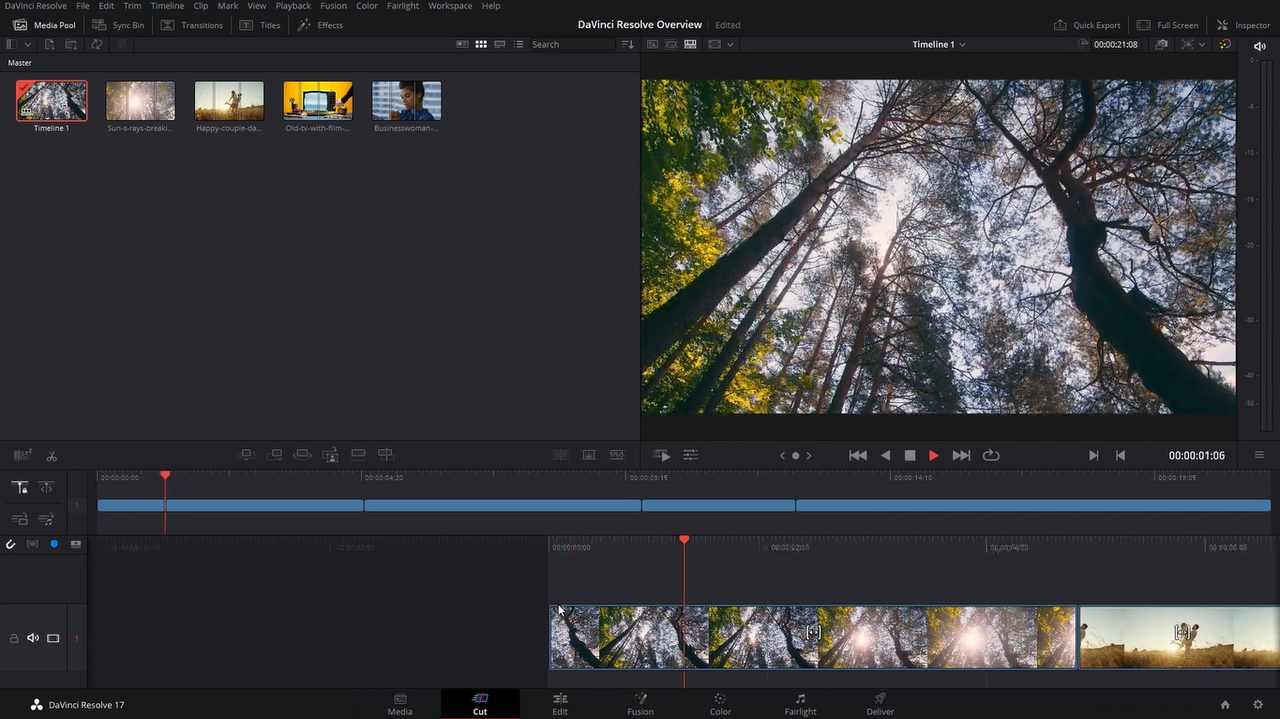Click the Quick Export button

(1087, 25)
